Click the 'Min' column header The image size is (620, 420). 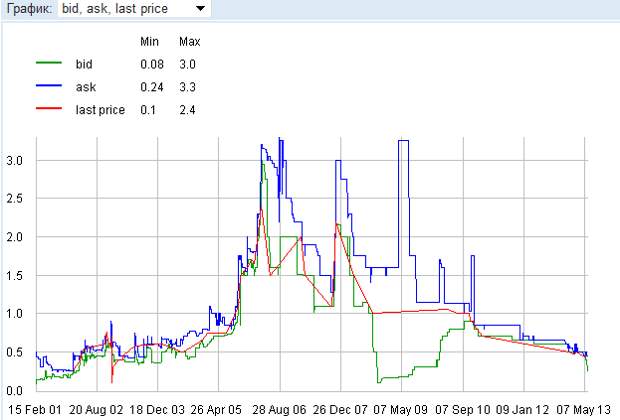(x=149, y=42)
